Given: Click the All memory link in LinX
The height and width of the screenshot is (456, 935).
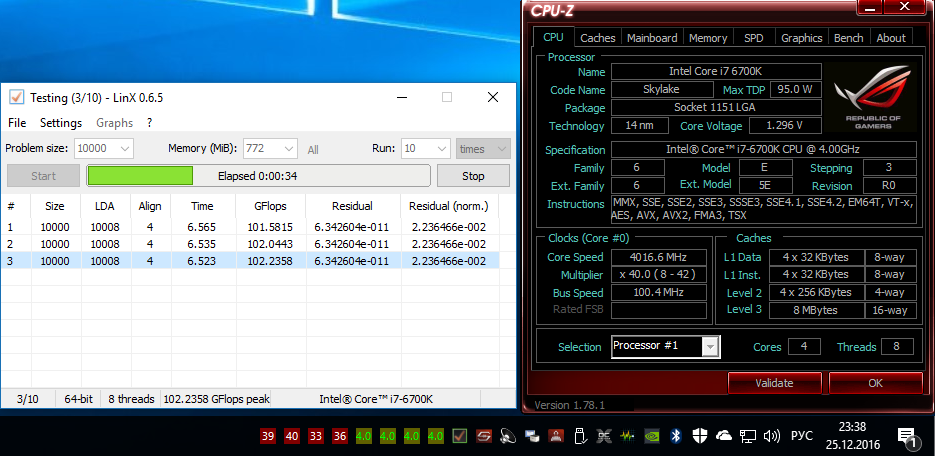Looking at the screenshot, I should [313, 150].
